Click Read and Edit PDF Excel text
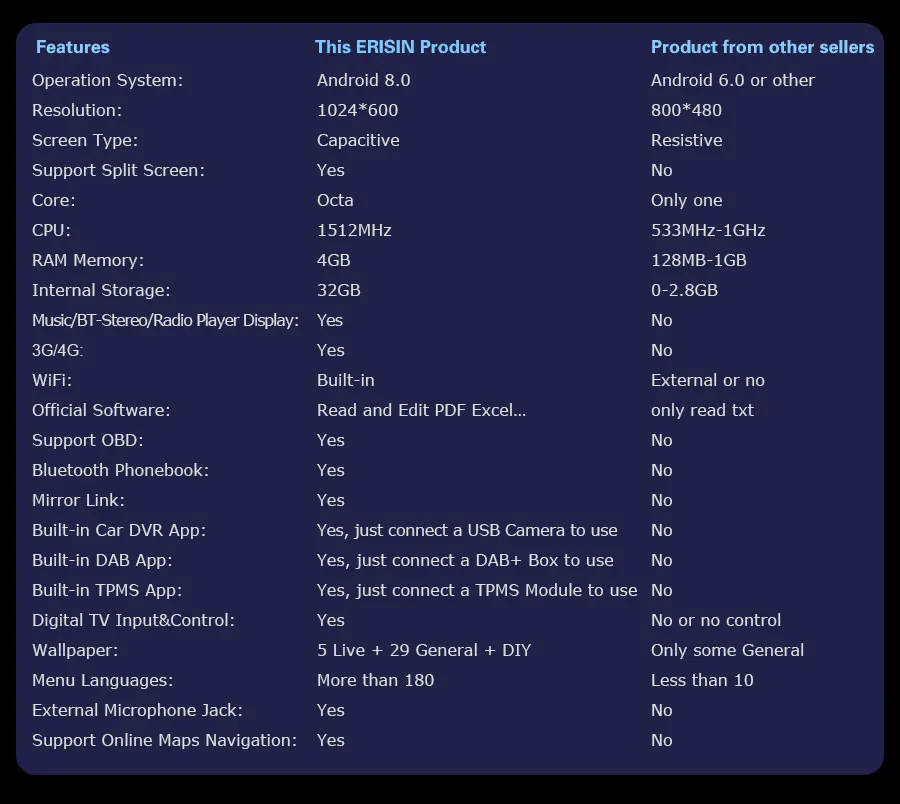The image size is (900, 804). click(x=421, y=410)
